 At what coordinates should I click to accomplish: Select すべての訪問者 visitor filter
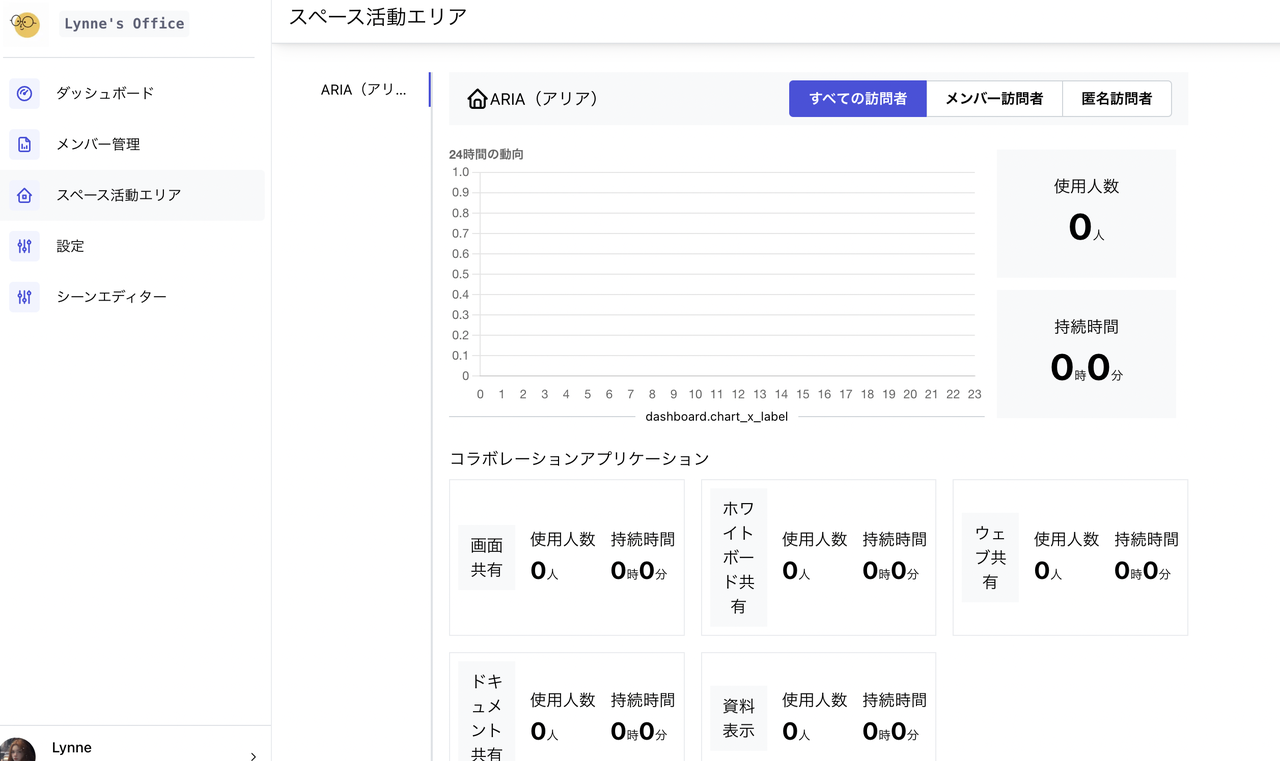coord(858,99)
